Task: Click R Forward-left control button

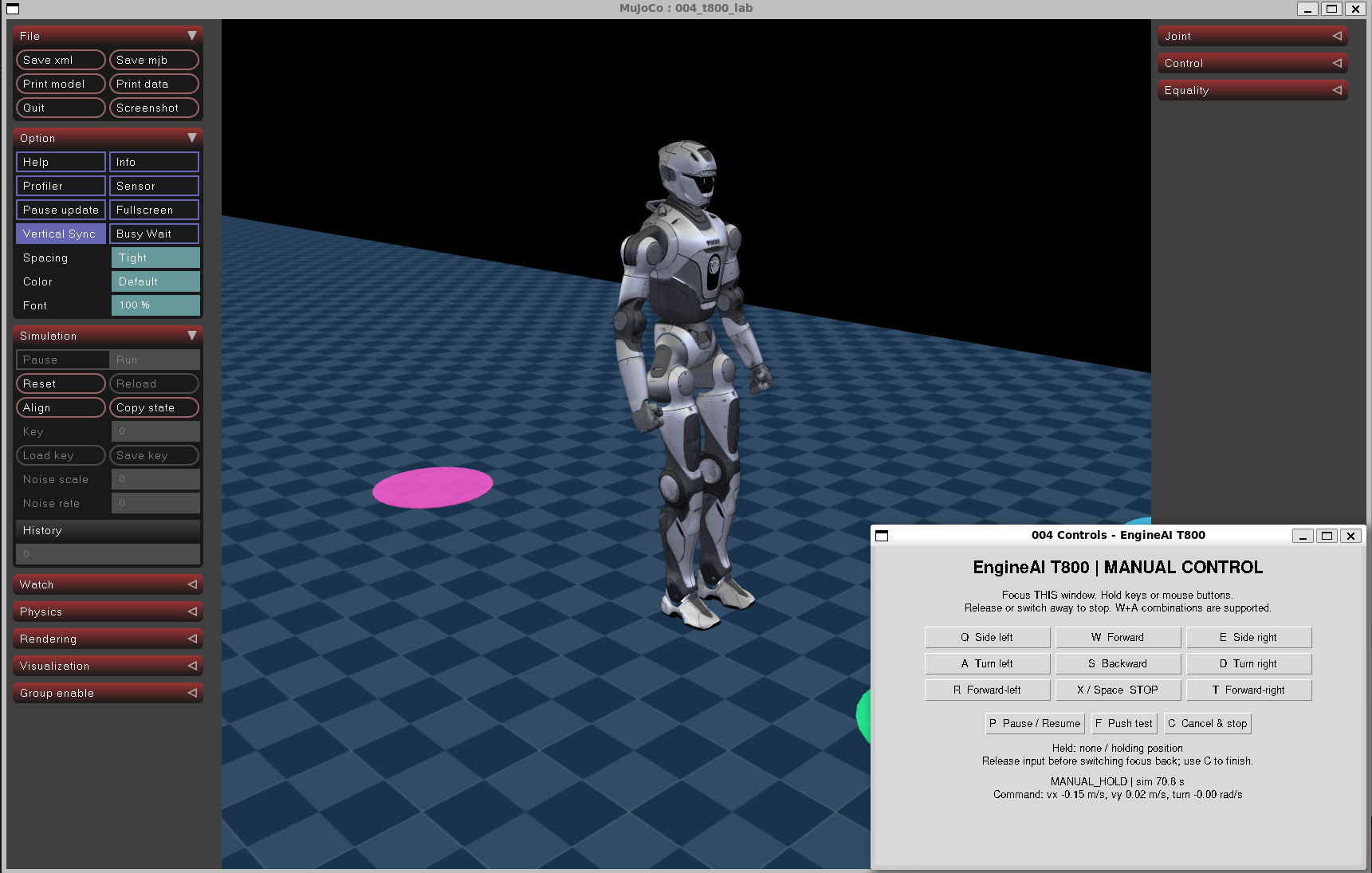Action: pos(987,690)
